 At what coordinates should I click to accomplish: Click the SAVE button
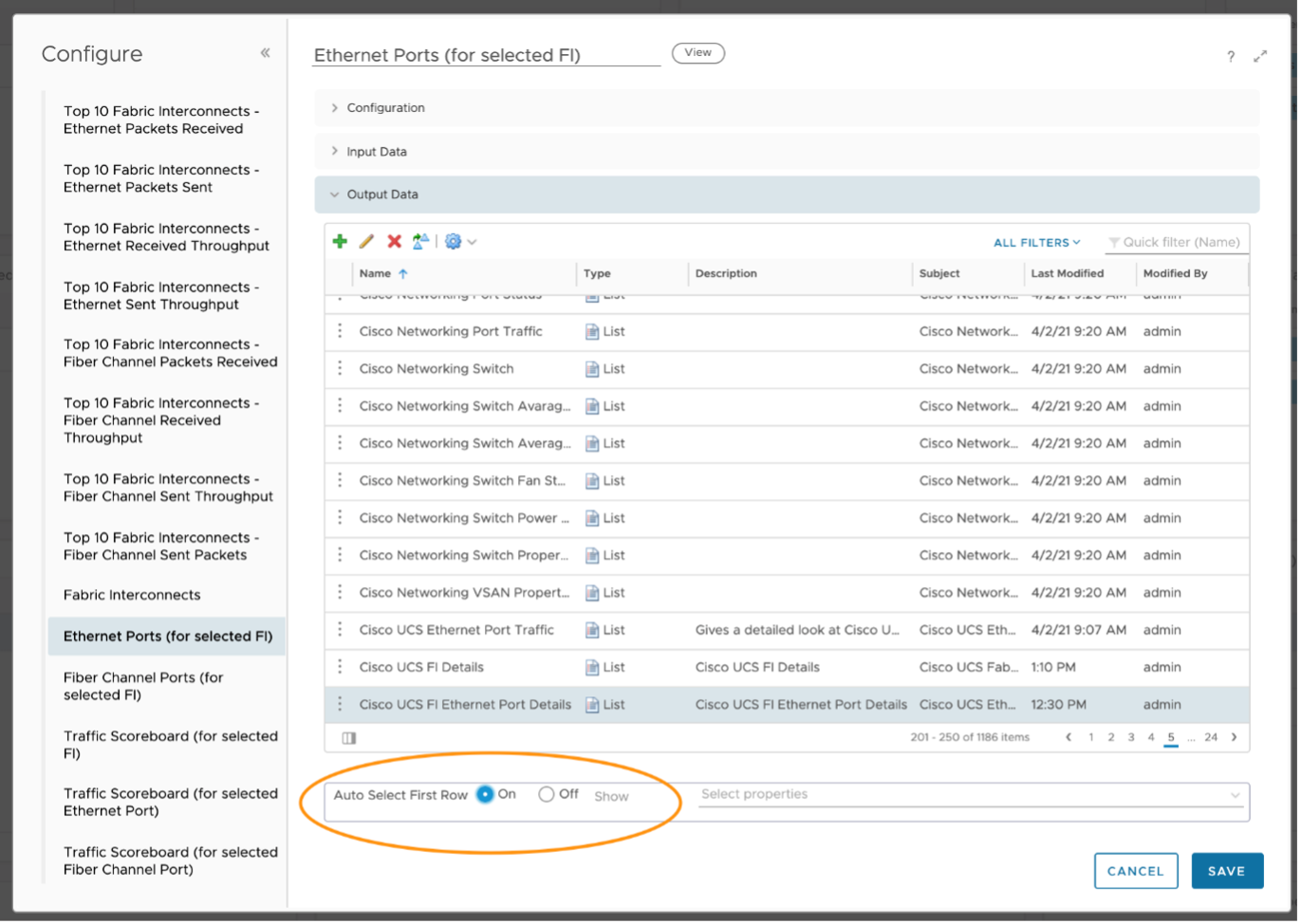pos(1226,871)
